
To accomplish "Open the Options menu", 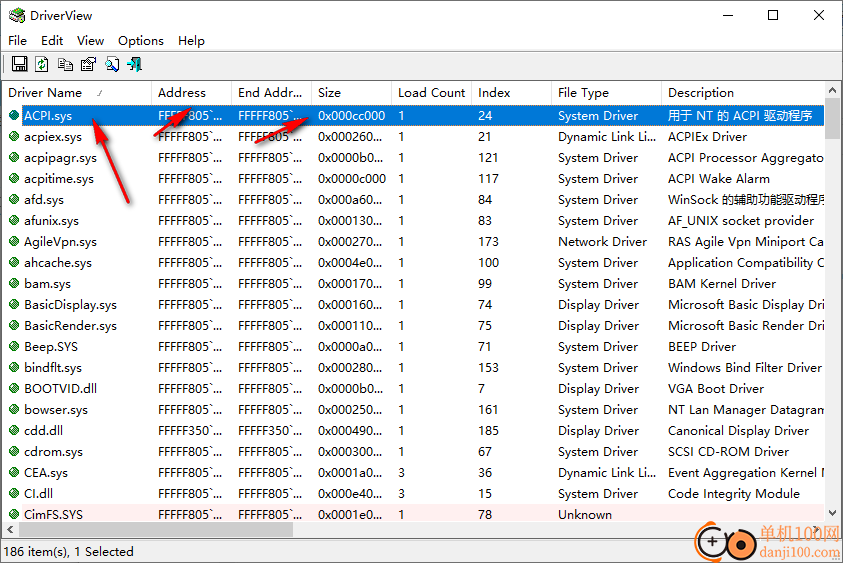I will [141, 41].
